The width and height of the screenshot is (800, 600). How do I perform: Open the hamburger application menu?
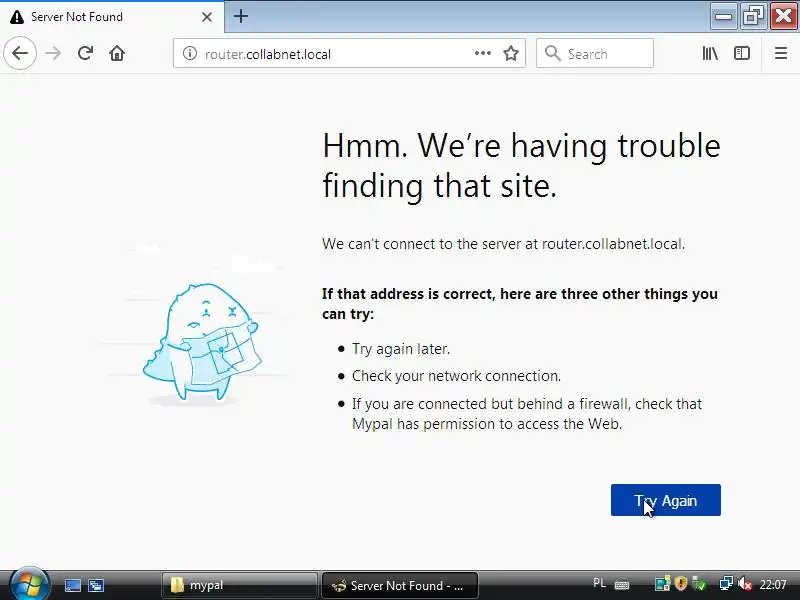pyautogui.click(x=781, y=53)
